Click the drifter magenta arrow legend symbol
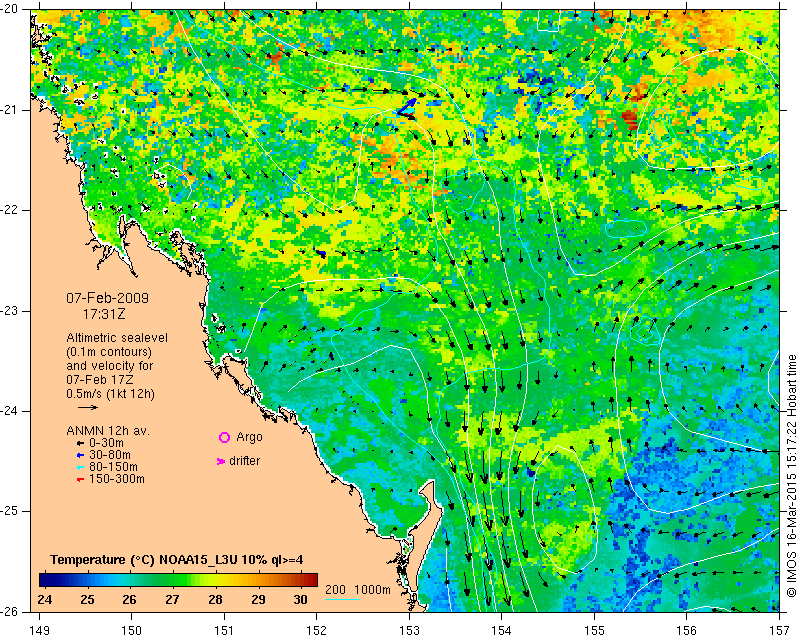Screen dimensions: 800x640 pyautogui.click(x=221, y=461)
